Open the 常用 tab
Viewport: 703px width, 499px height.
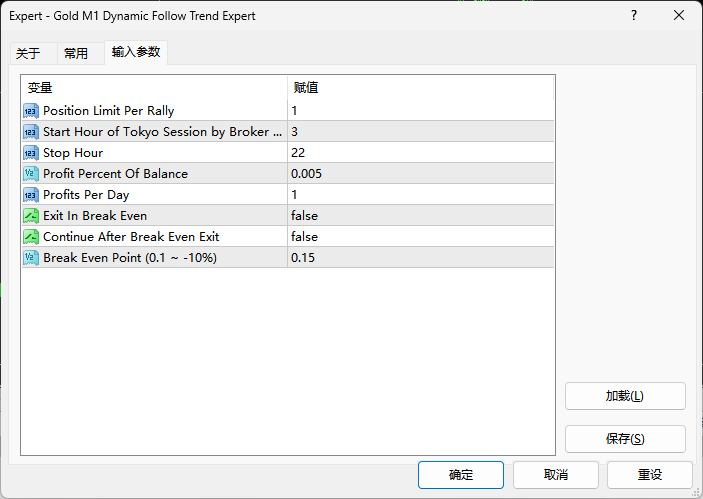[x=76, y=54]
